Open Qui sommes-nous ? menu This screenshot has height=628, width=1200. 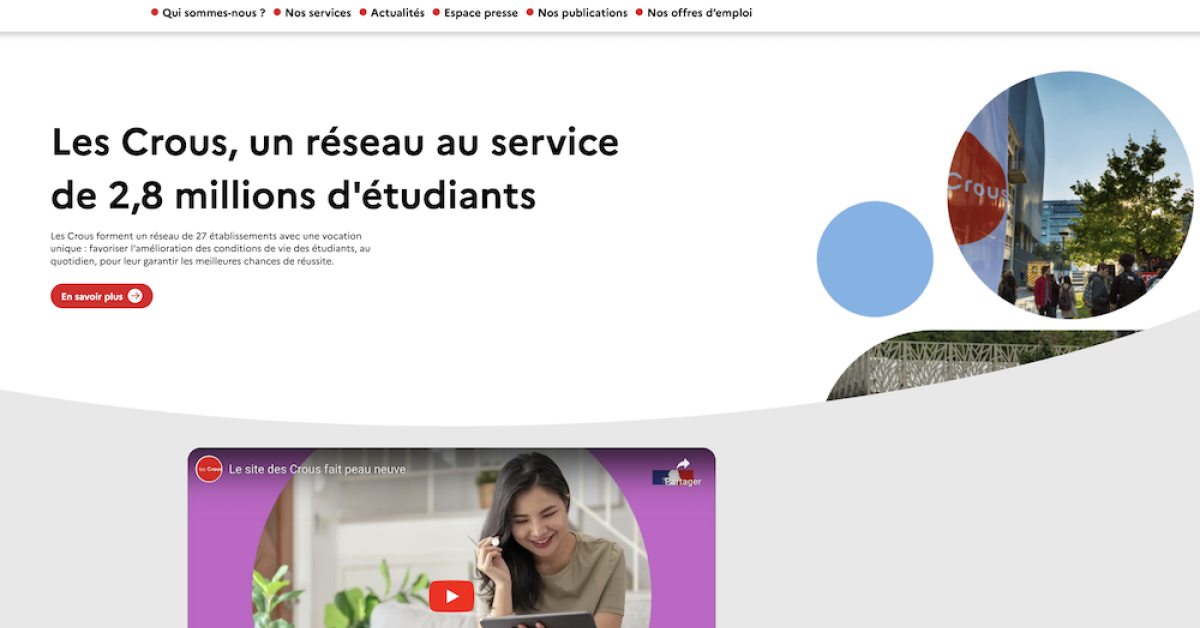click(214, 13)
